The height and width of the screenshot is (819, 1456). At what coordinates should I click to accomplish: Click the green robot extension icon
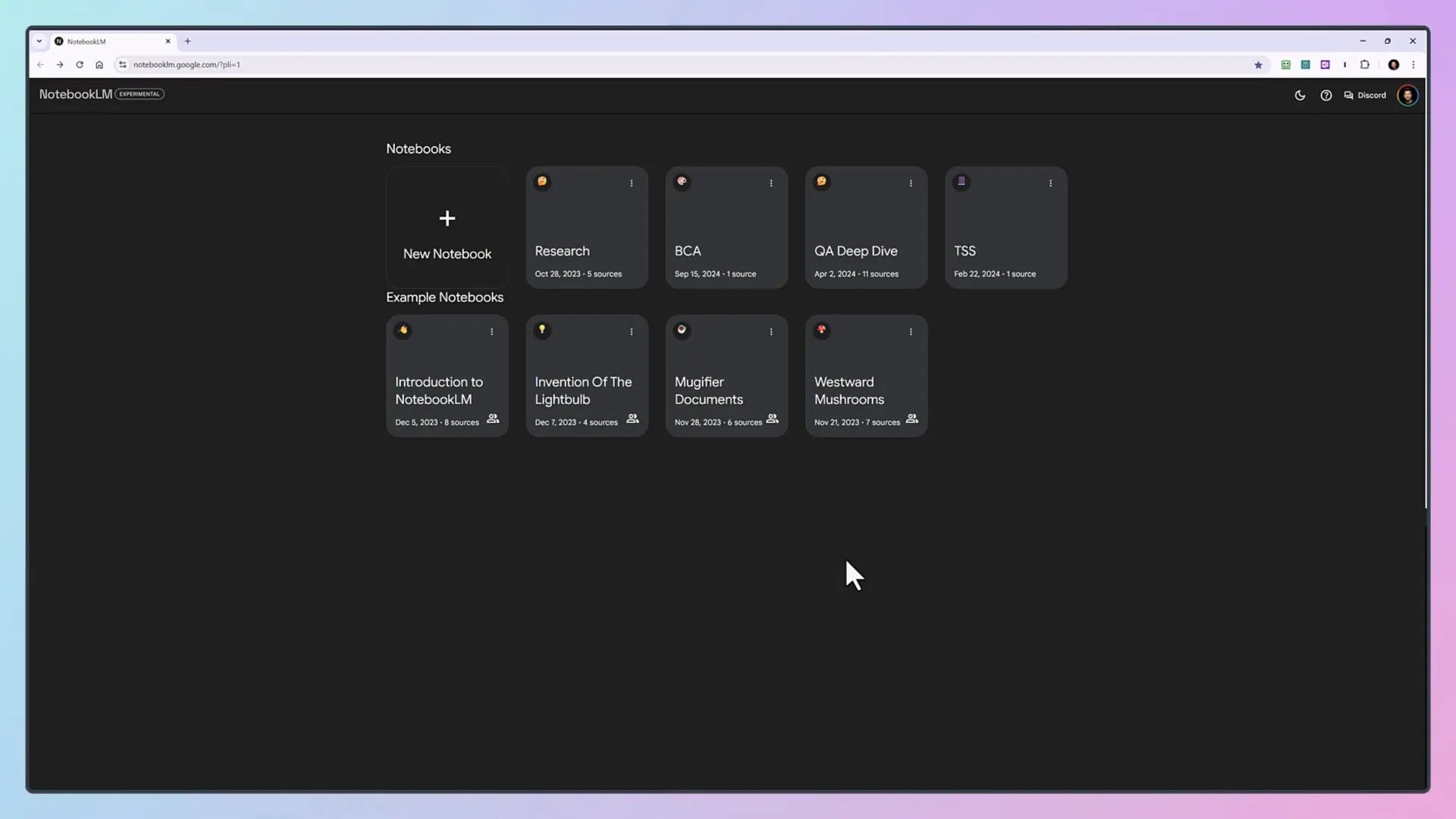(x=1285, y=64)
